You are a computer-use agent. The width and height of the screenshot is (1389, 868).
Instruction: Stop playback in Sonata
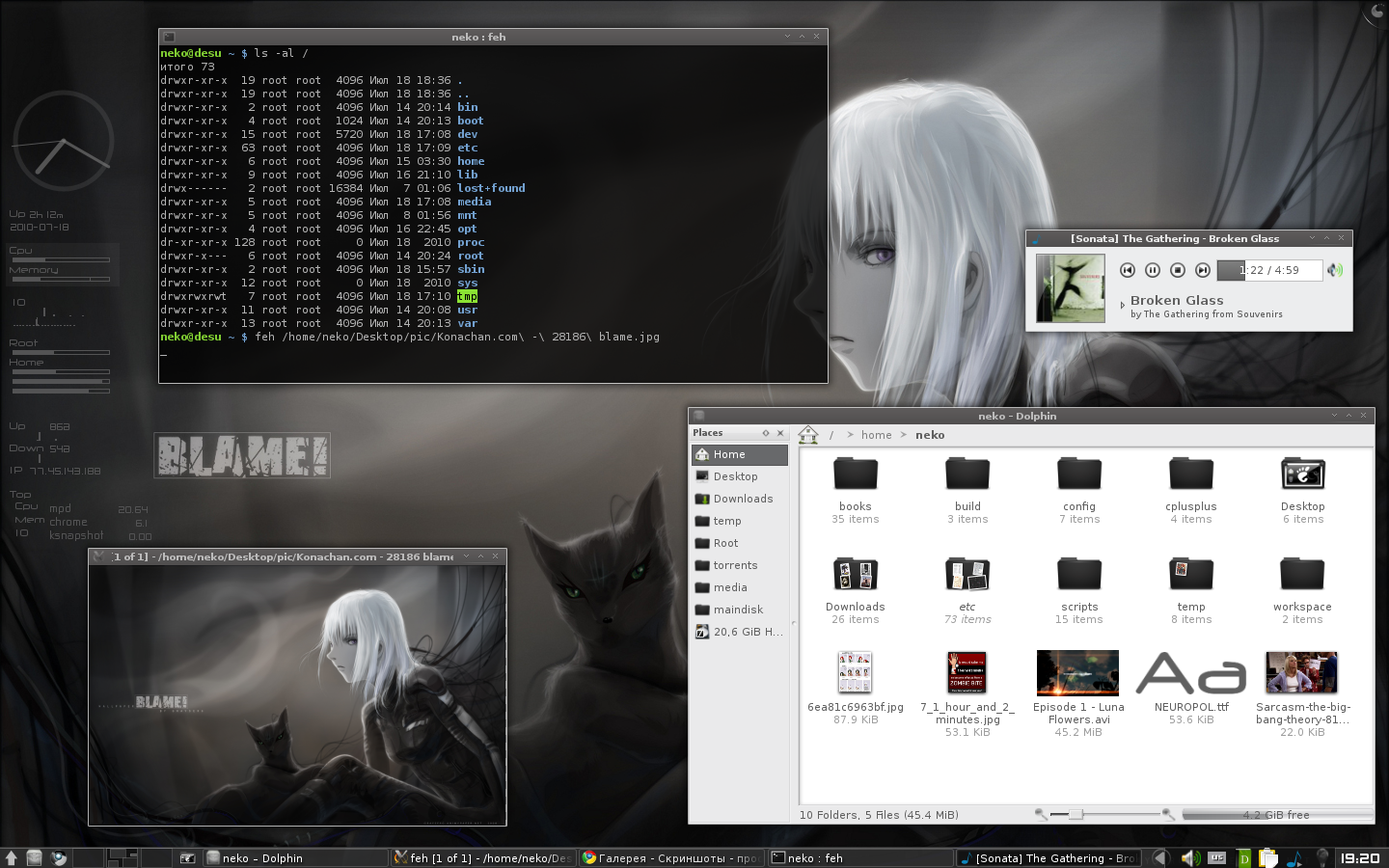[x=1177, y=270]
